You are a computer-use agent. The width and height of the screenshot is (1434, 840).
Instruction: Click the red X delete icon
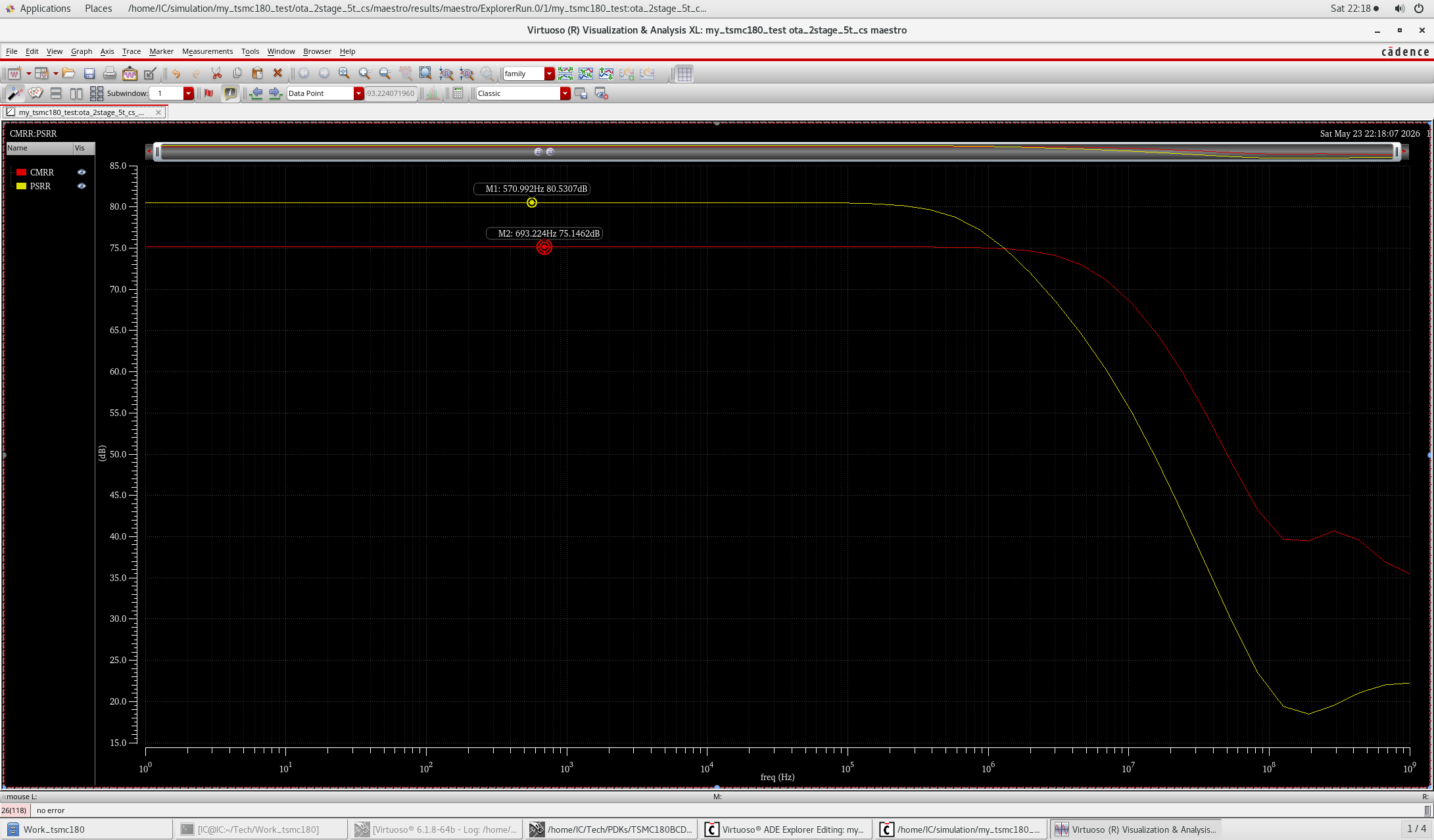277,74
